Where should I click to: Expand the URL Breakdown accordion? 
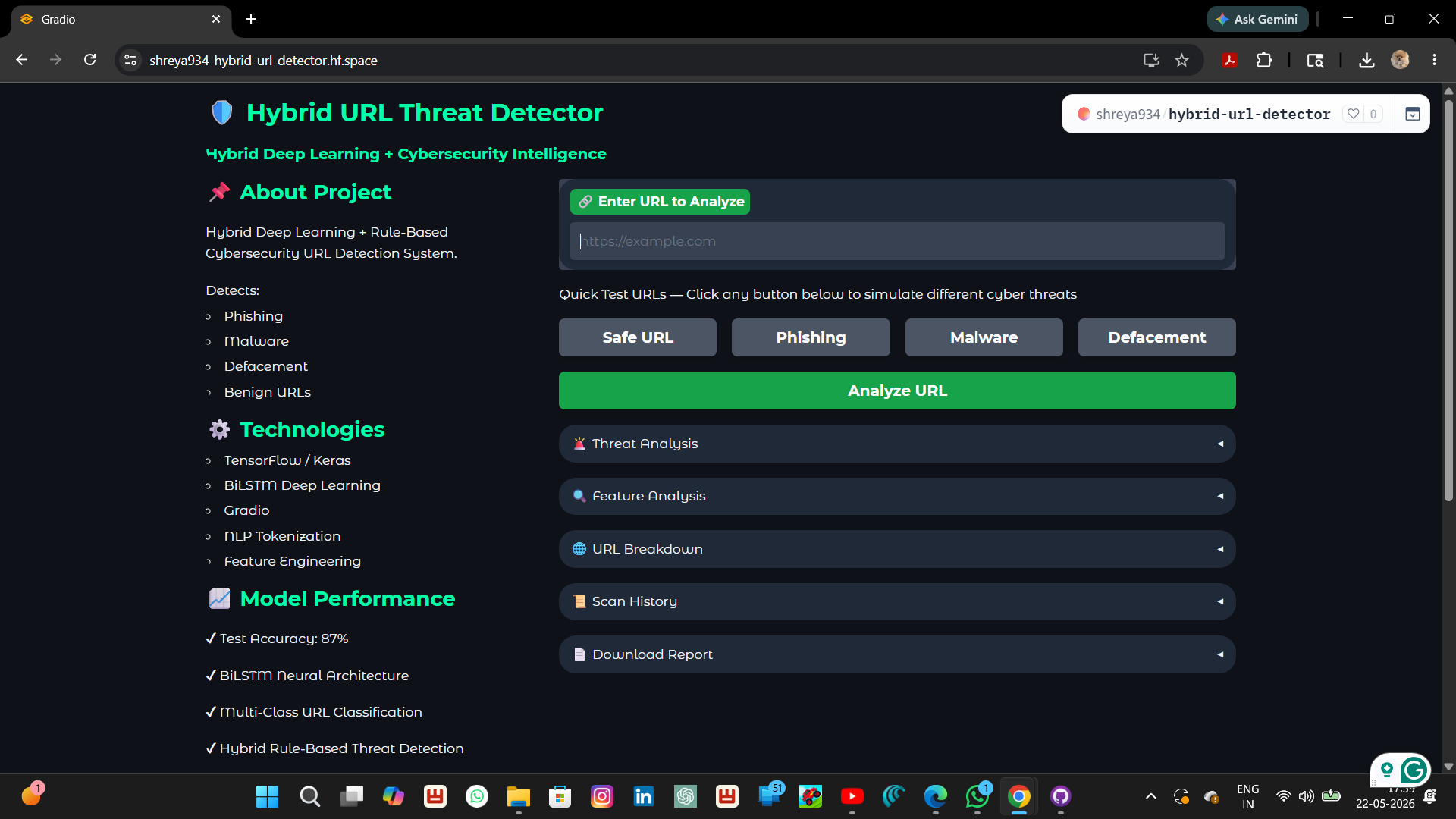(897, 549)
